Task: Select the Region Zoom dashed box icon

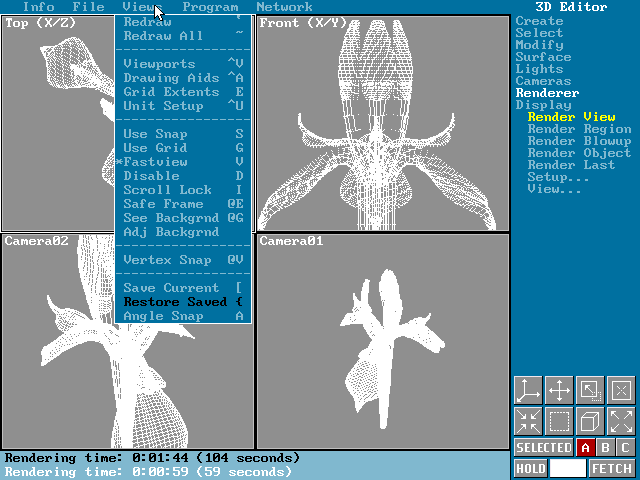Action: 559,421
